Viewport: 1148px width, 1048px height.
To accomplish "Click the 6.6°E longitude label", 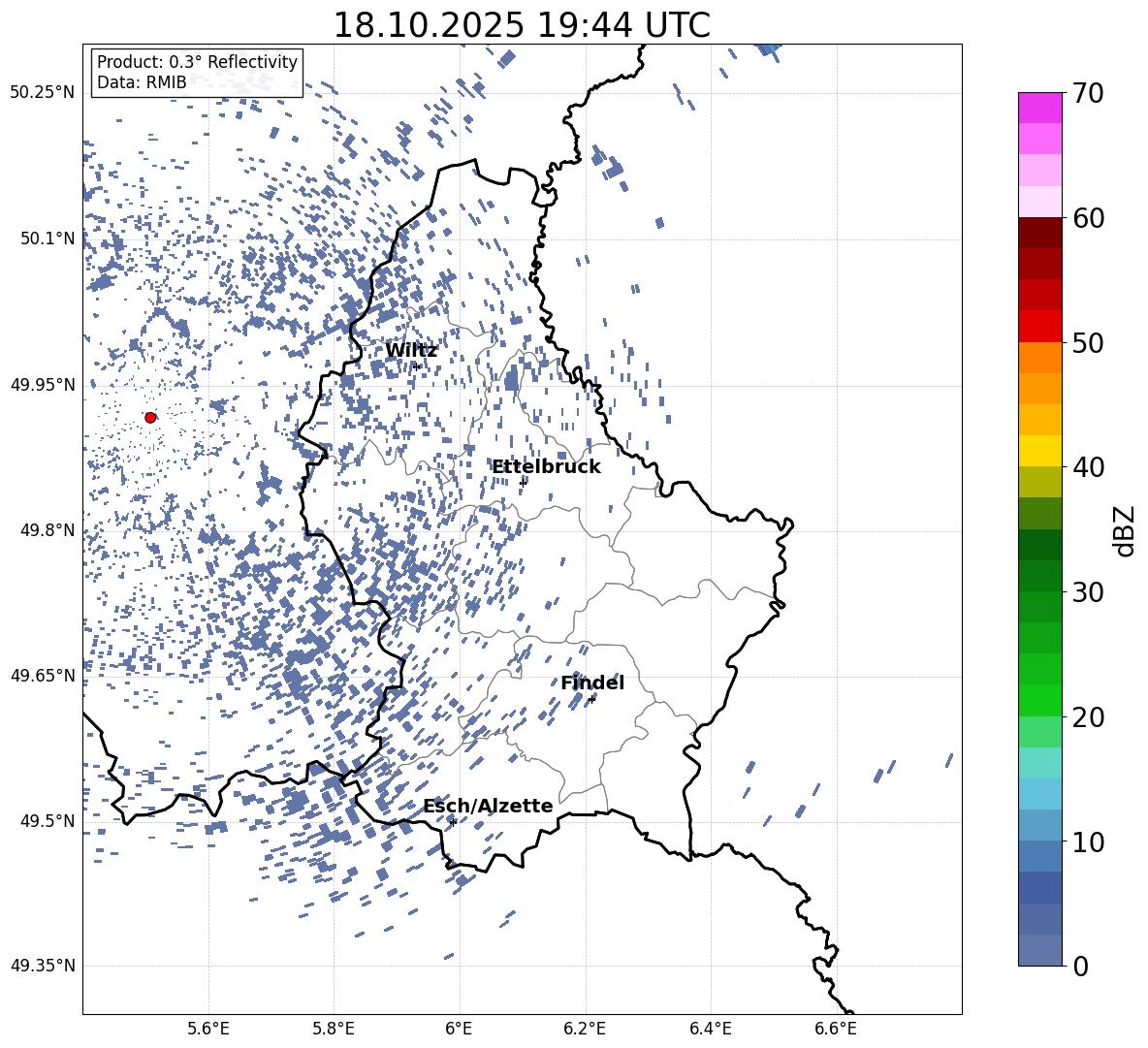I will pyautogui.click(x=836, y=1029).
